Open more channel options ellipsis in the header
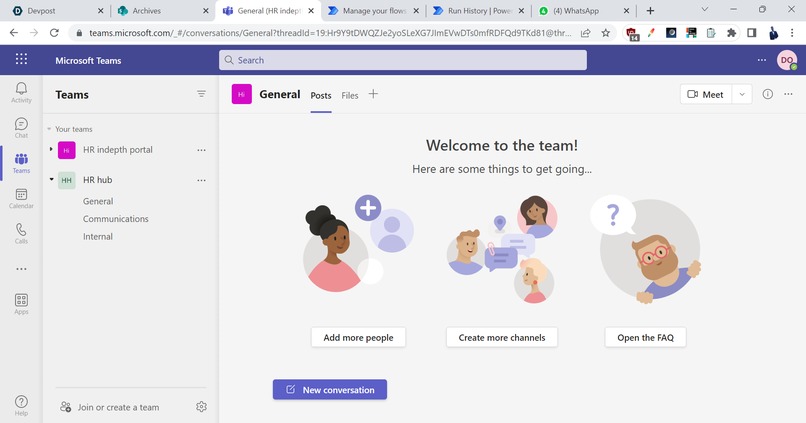806x423 pixels. [x=788, y=94]
